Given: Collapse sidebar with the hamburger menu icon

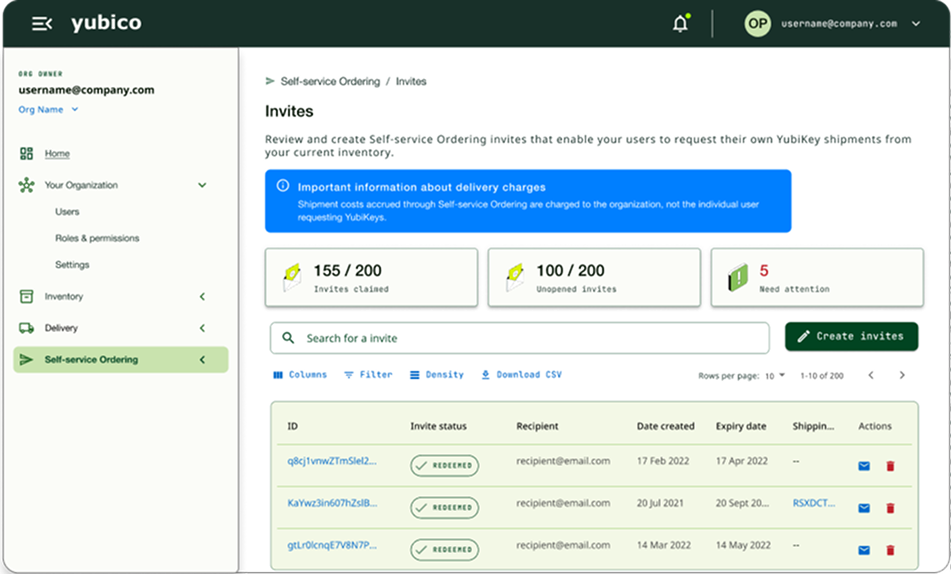Looking at the screenshot, I should 42,24.
